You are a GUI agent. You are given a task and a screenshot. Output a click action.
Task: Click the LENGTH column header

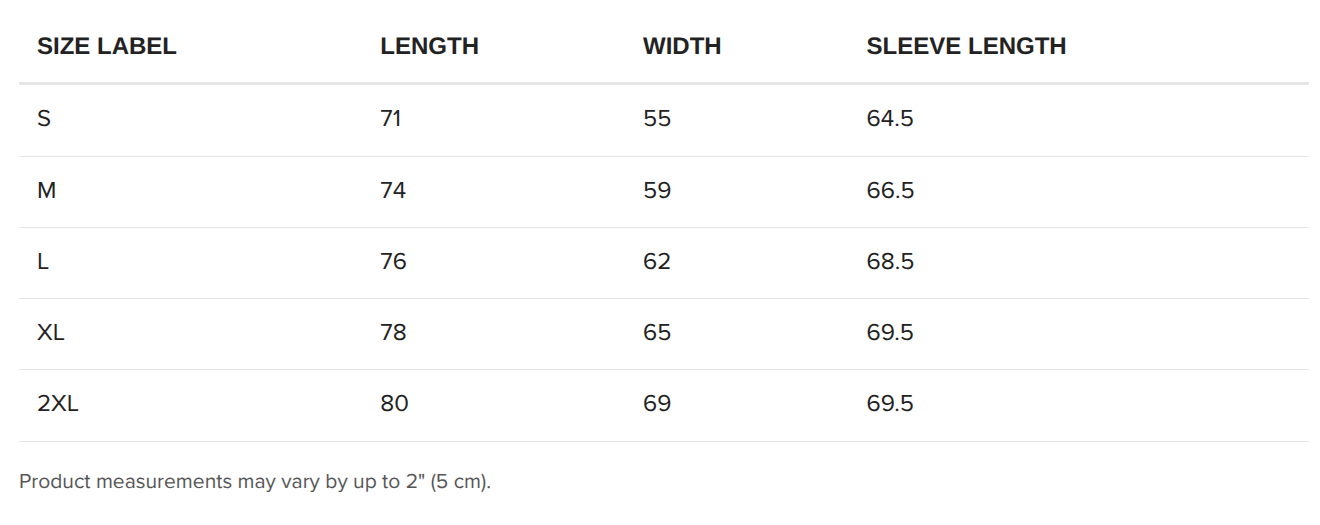click(429, 46)
